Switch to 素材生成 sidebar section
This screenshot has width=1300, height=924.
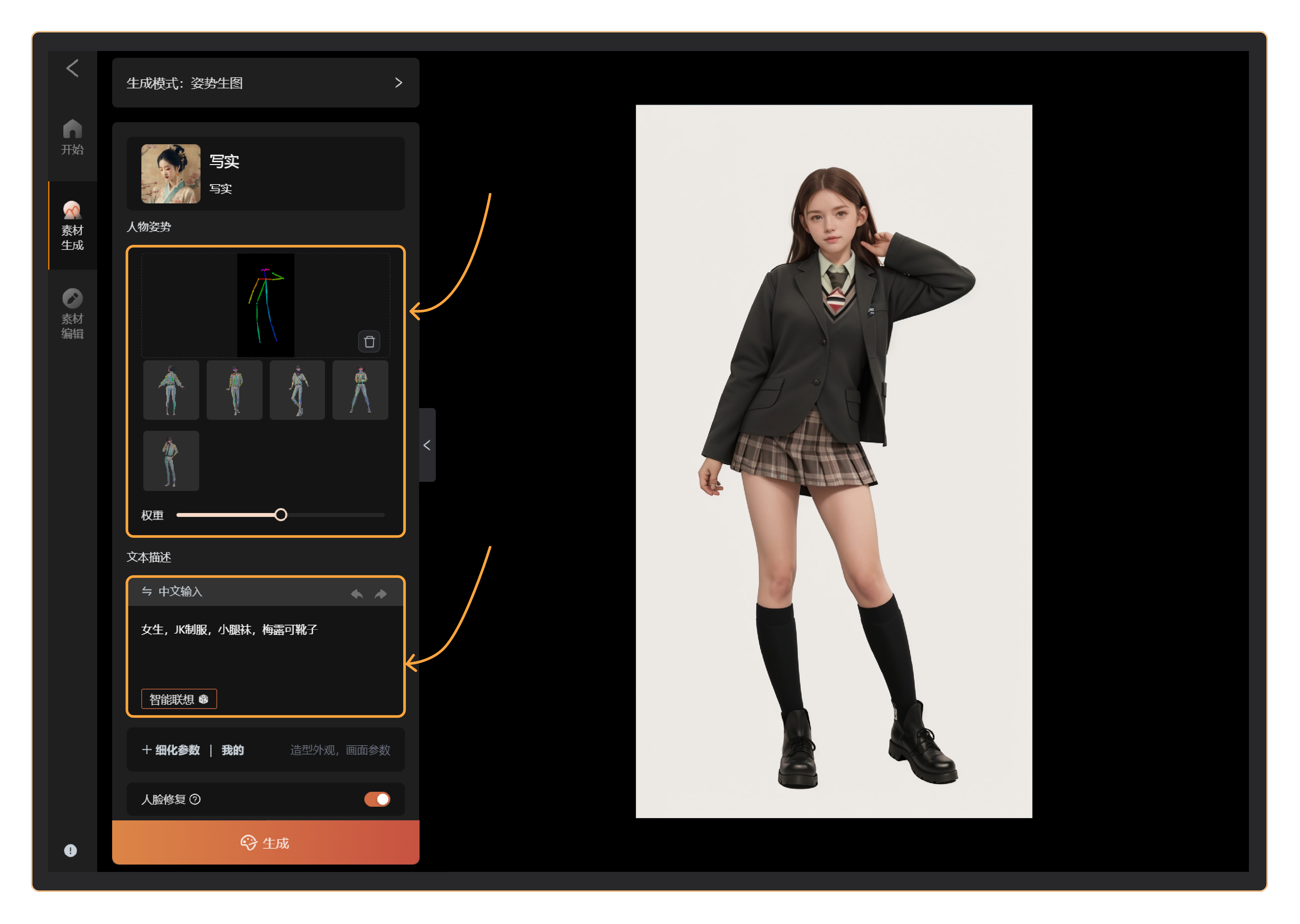coord(72,225)
